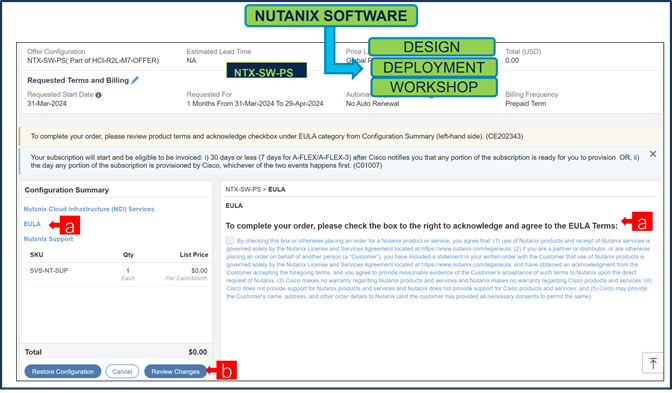Click the No Auto Renewal value
The height and width of the screenshot is (393, 672).
click(x=372, y=104)
